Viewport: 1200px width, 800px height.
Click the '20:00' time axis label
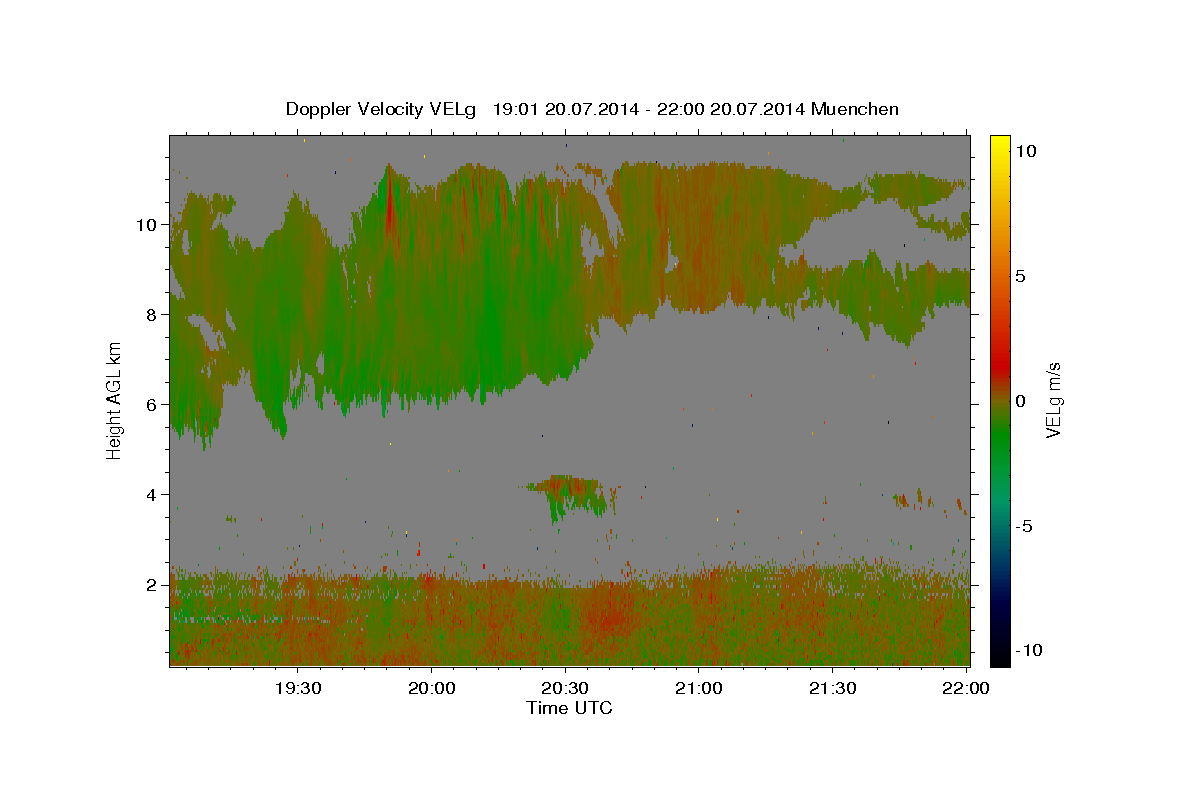tap(432, 688)
